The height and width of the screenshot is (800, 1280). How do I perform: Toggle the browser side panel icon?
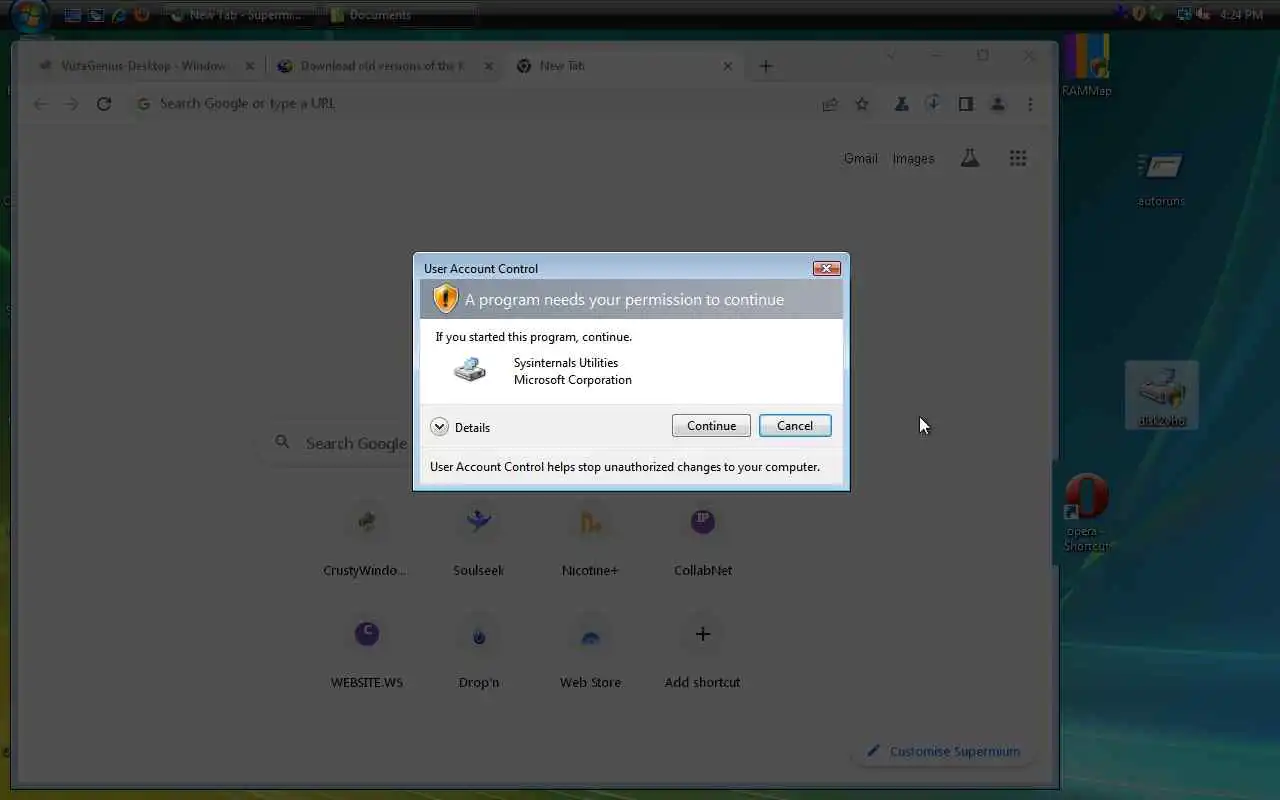[x=966, y=104]
